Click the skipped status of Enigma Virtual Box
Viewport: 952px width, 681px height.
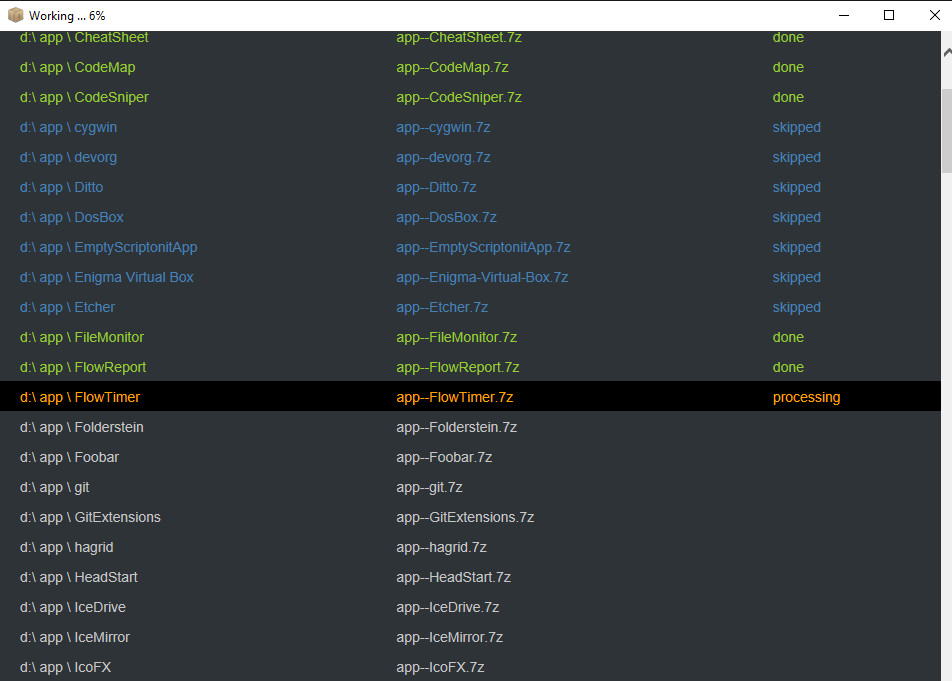[797, 278]
